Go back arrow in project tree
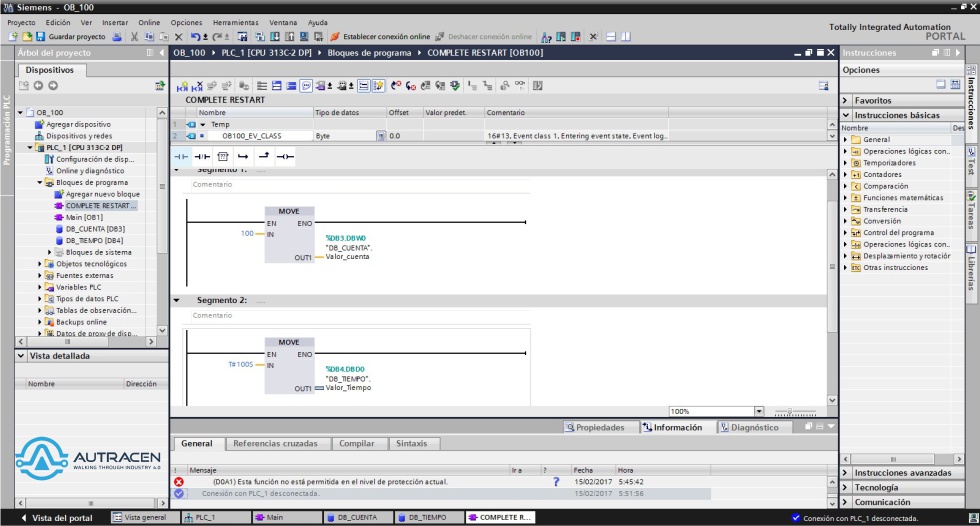This screenshot has width=980, height=526. (38, 86)
